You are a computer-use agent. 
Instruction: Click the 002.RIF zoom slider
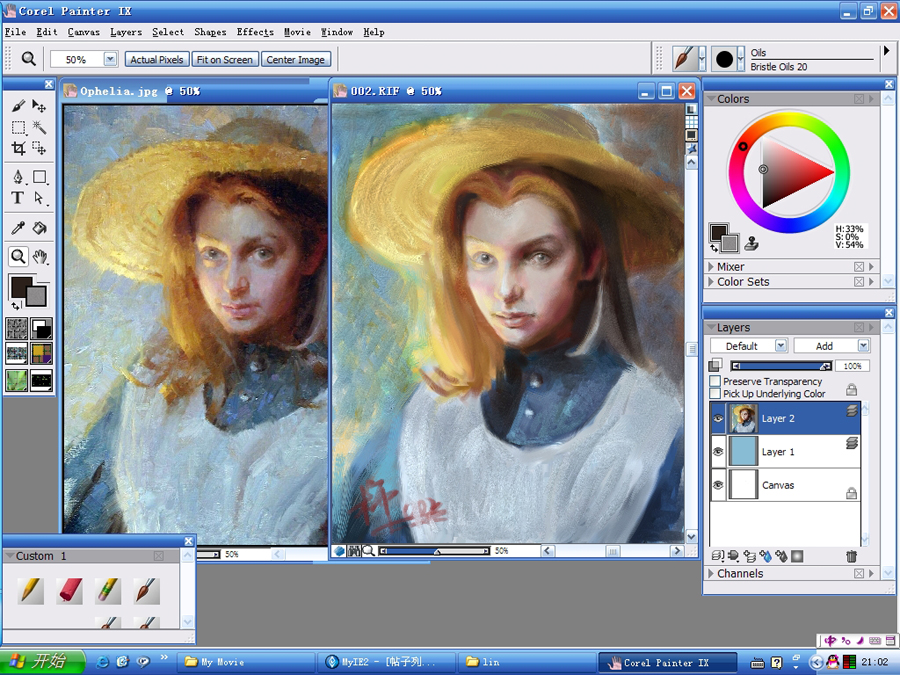point(435,551)
